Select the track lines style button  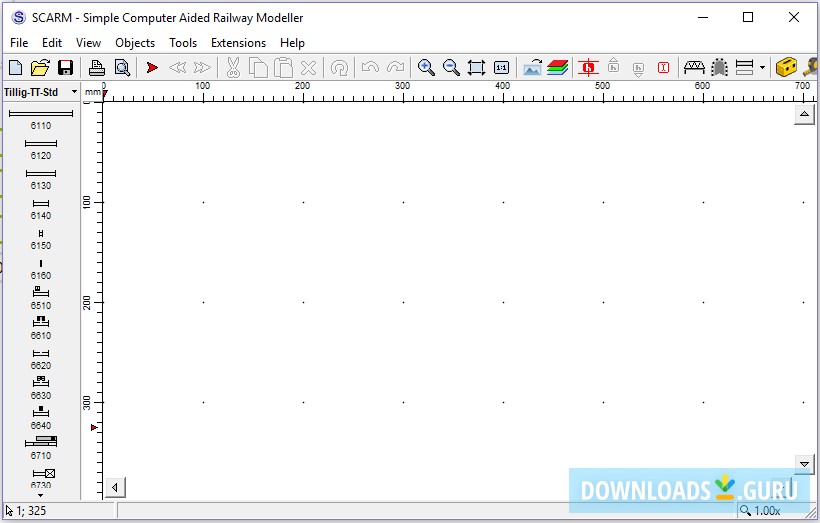tap(744, 67)
